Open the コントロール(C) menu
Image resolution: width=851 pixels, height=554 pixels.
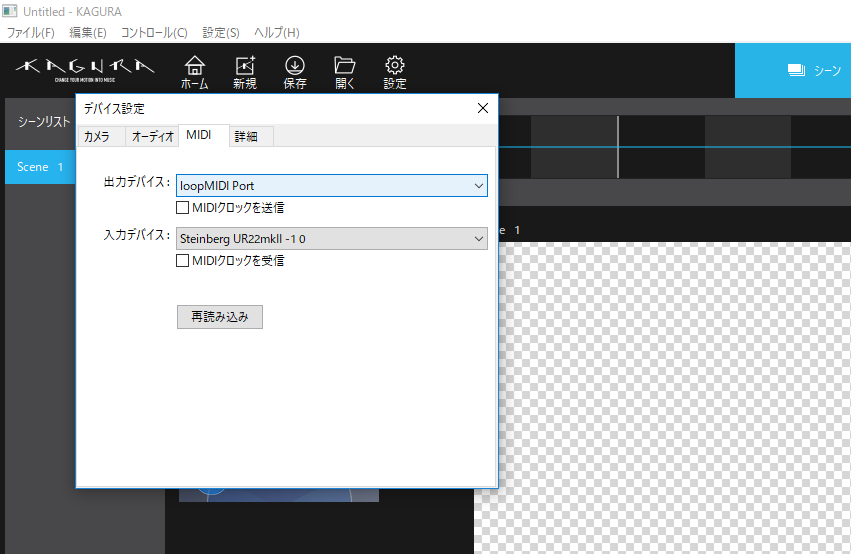[154, 33]
